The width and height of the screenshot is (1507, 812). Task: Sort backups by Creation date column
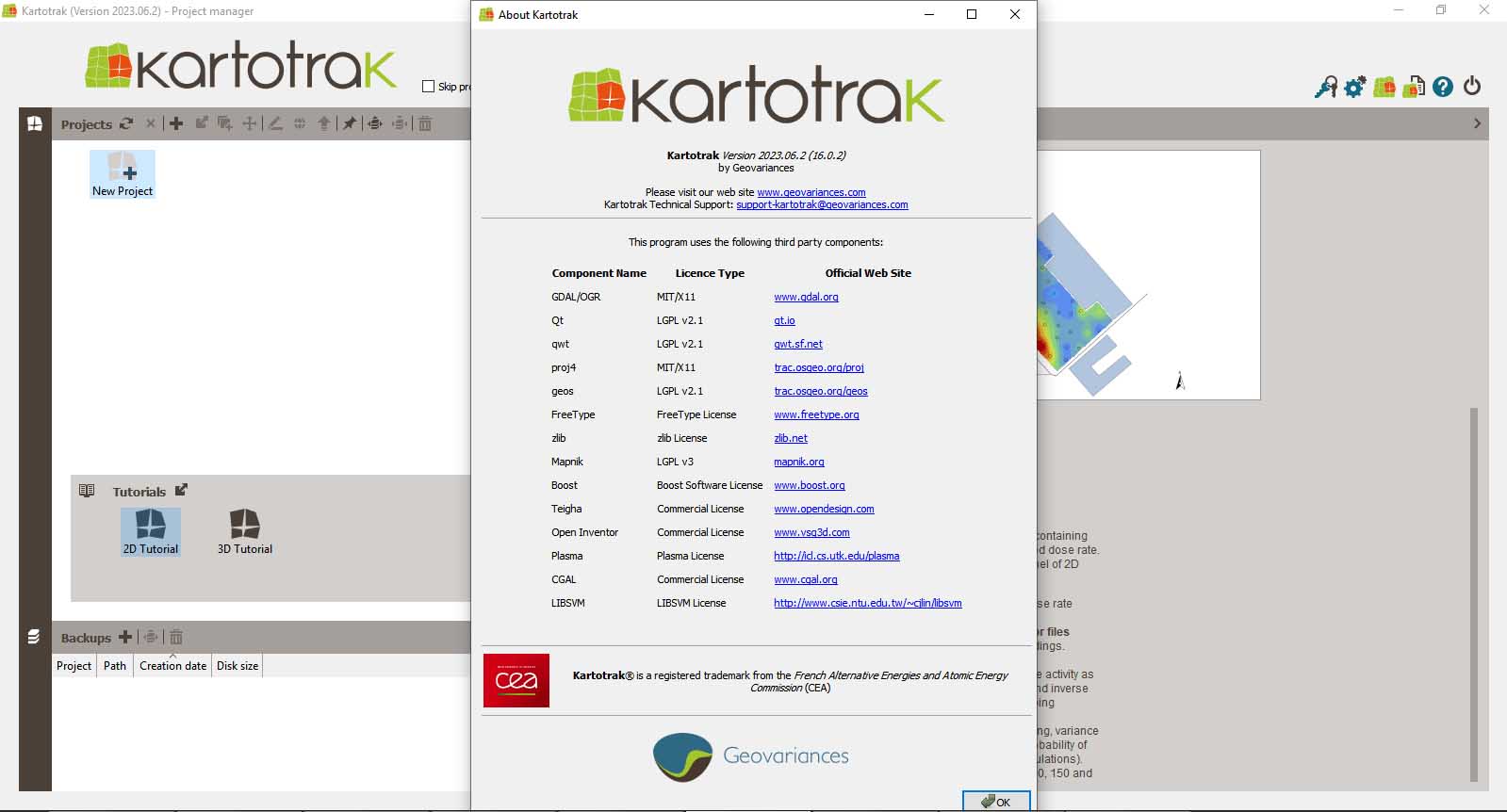(172, 666)
